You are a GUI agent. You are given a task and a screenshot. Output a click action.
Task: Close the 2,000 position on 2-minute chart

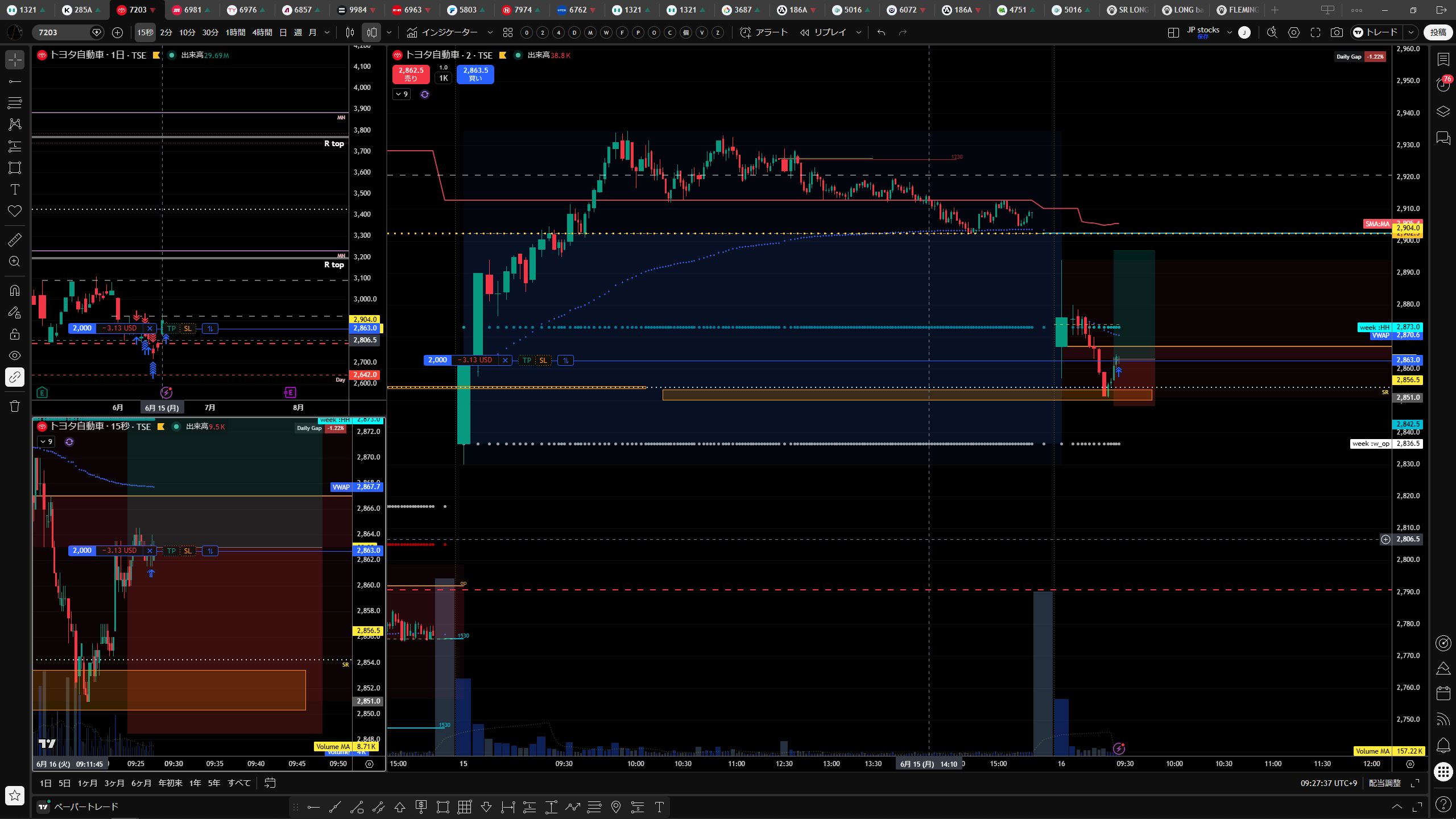point(505,360)
